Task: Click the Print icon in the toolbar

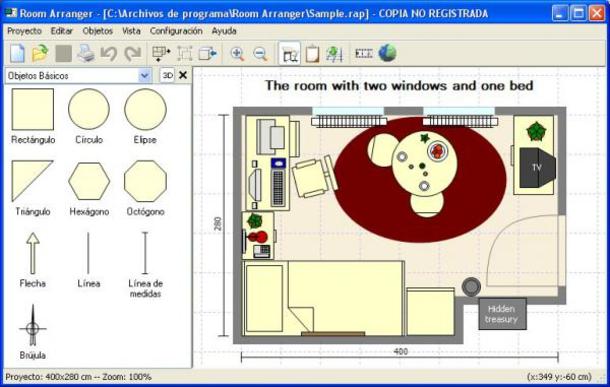Action: click(x=86, y=53)
